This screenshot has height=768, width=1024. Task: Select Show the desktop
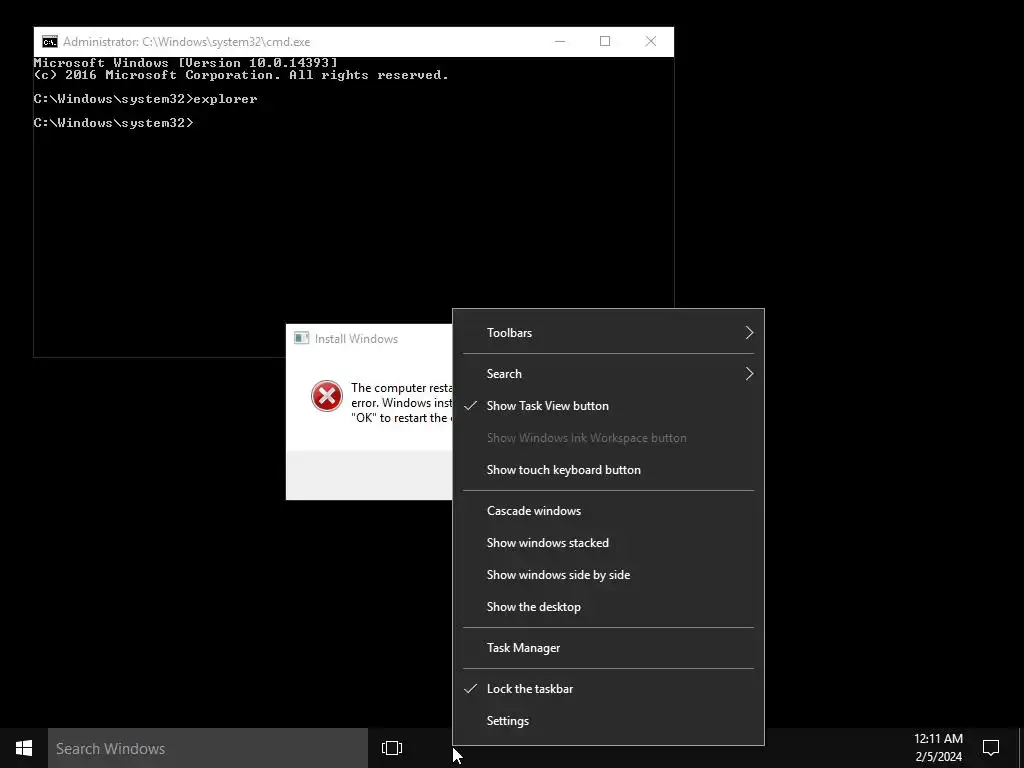pyautogui.click(x=608, y=607)
